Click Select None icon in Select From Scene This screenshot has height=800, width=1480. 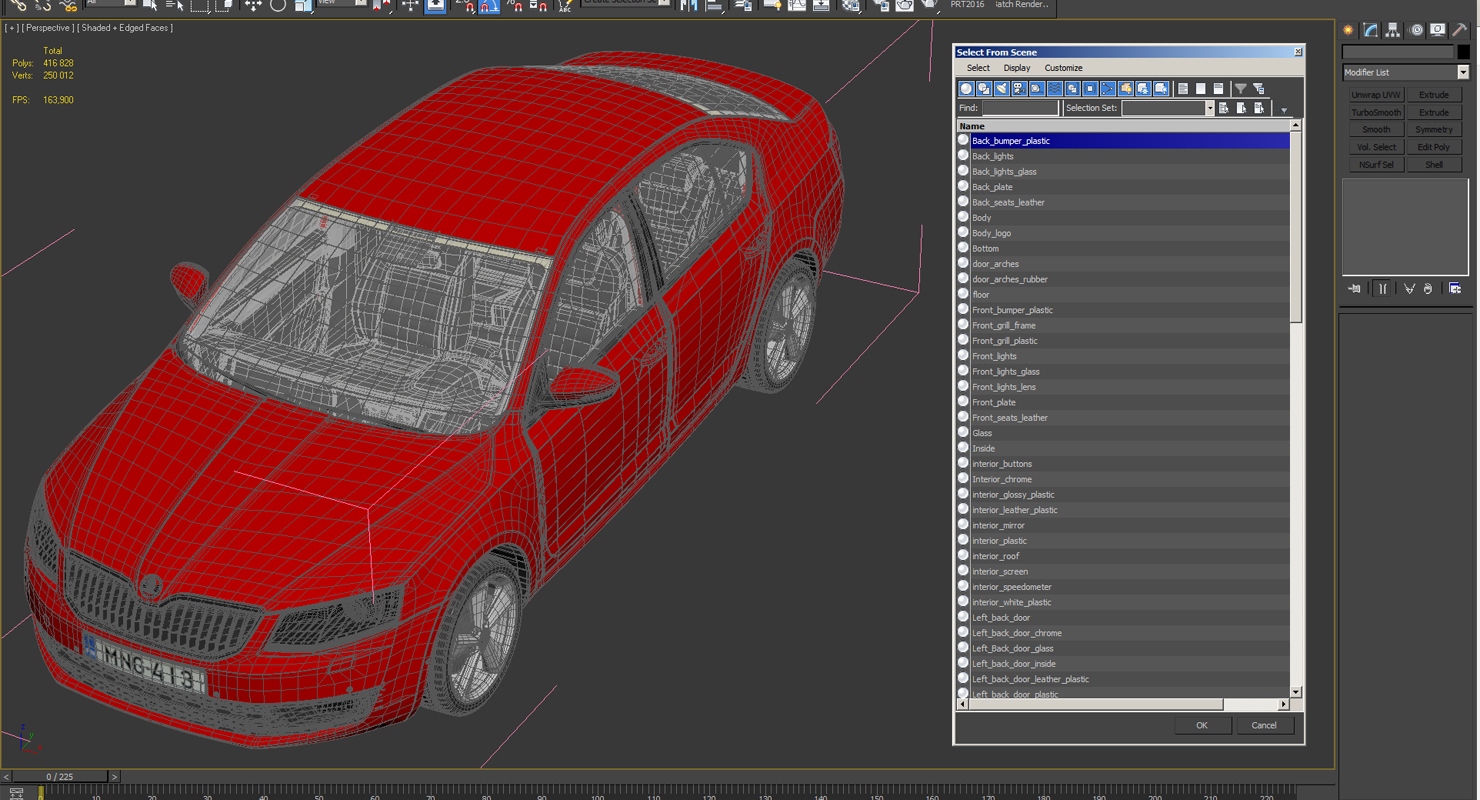(x=1200, y=89)
